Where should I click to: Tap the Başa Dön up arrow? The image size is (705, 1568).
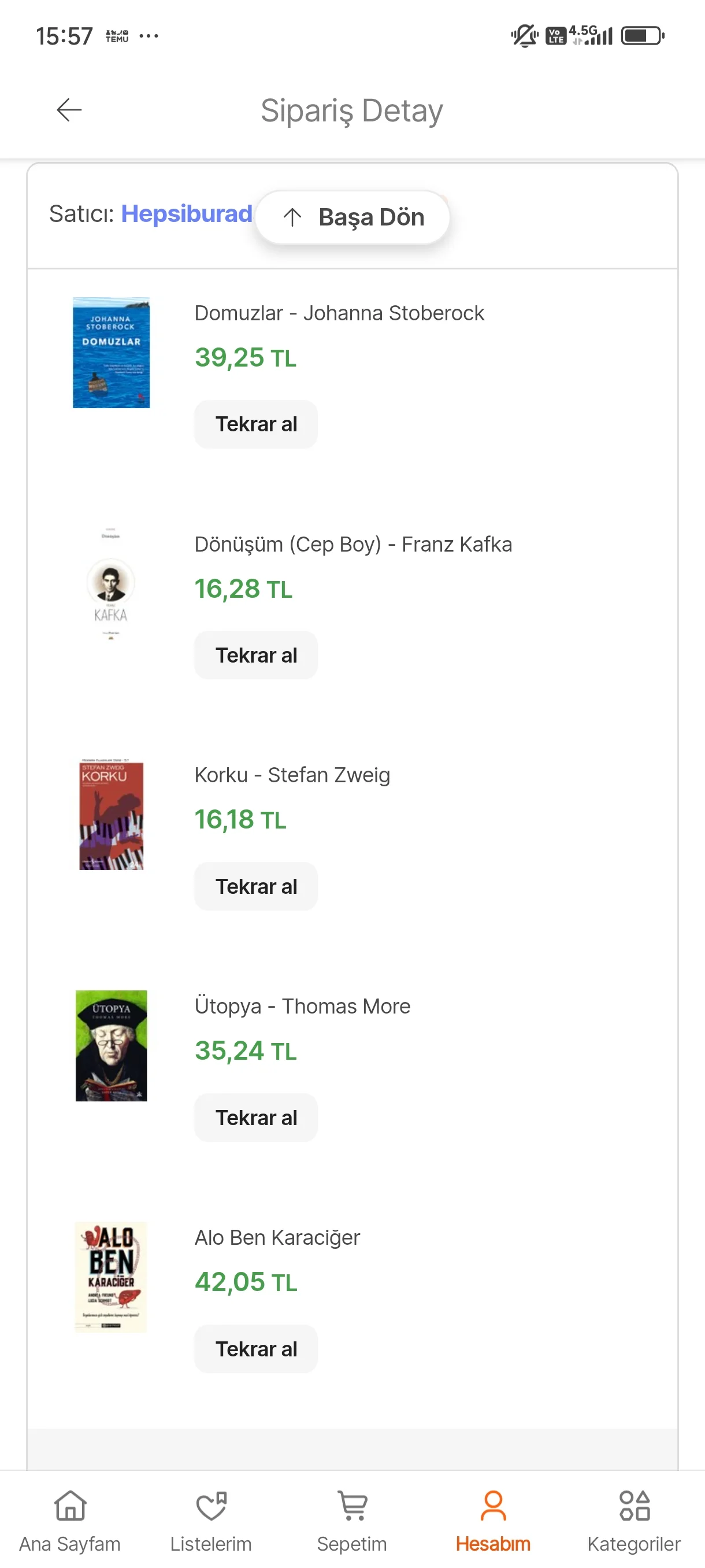coord(292,217)
